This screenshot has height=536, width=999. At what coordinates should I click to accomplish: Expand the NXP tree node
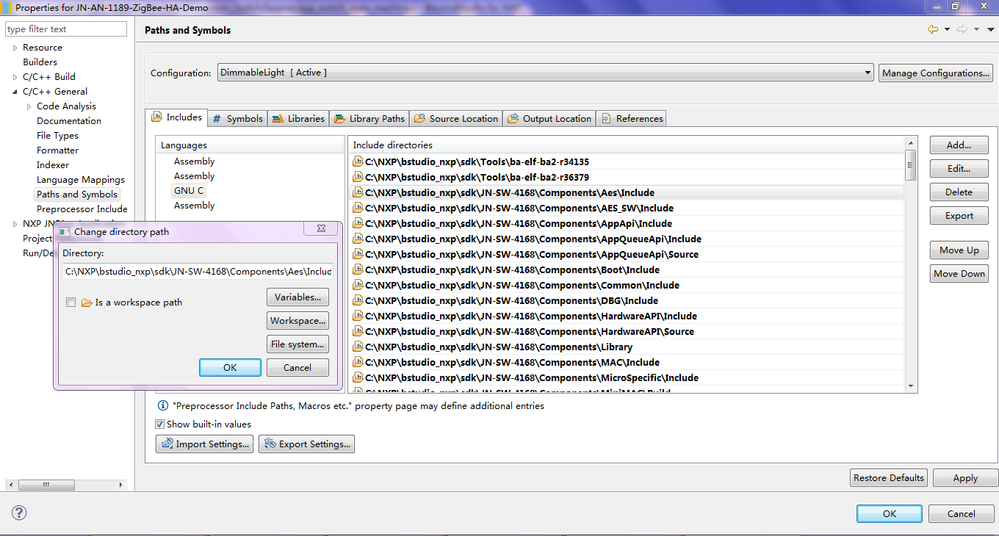15,224
